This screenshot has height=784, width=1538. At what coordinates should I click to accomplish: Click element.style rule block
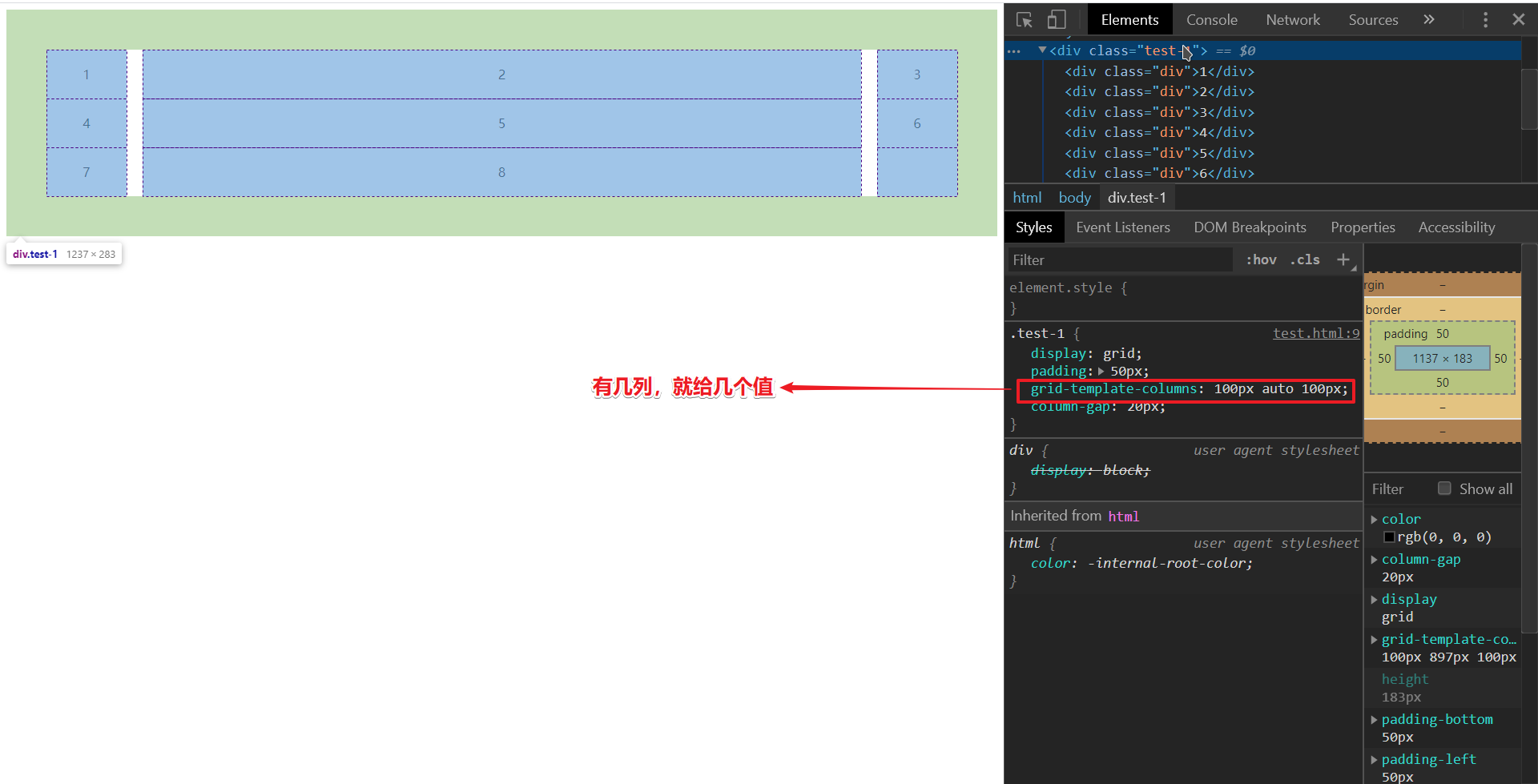click(x=1182, y=297)
